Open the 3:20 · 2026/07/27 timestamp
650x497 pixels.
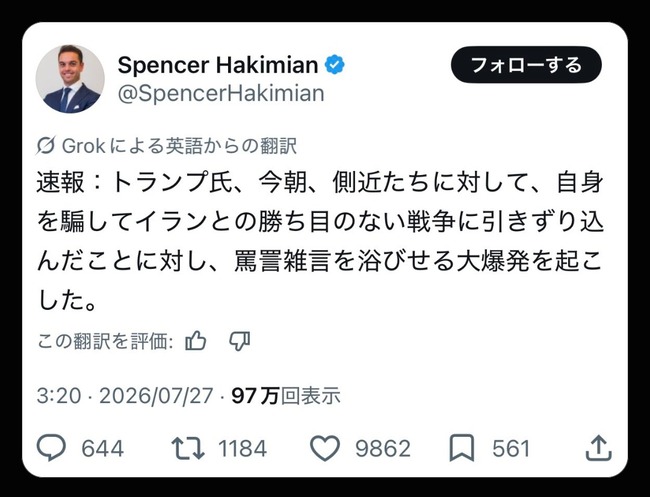coord(125,396)
